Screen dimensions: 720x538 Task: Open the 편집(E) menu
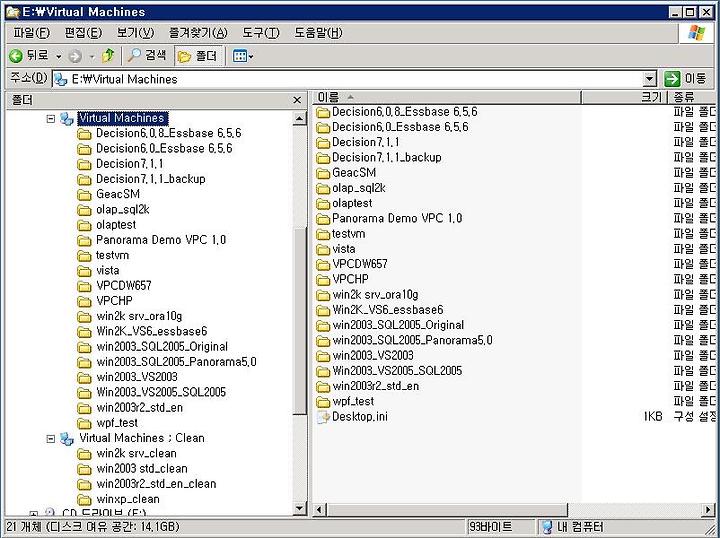click(83, 33)
